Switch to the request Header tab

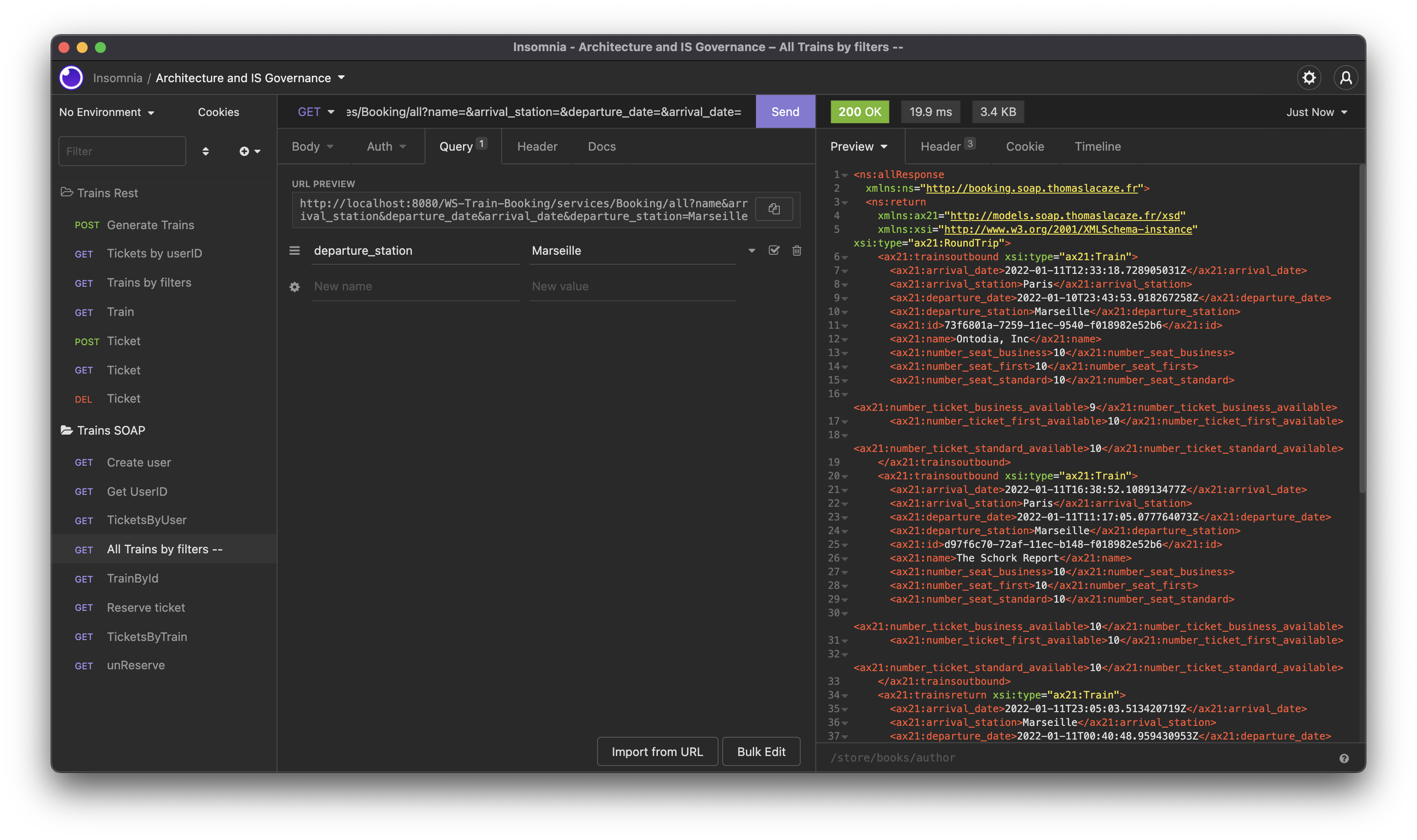pos(537,147)
